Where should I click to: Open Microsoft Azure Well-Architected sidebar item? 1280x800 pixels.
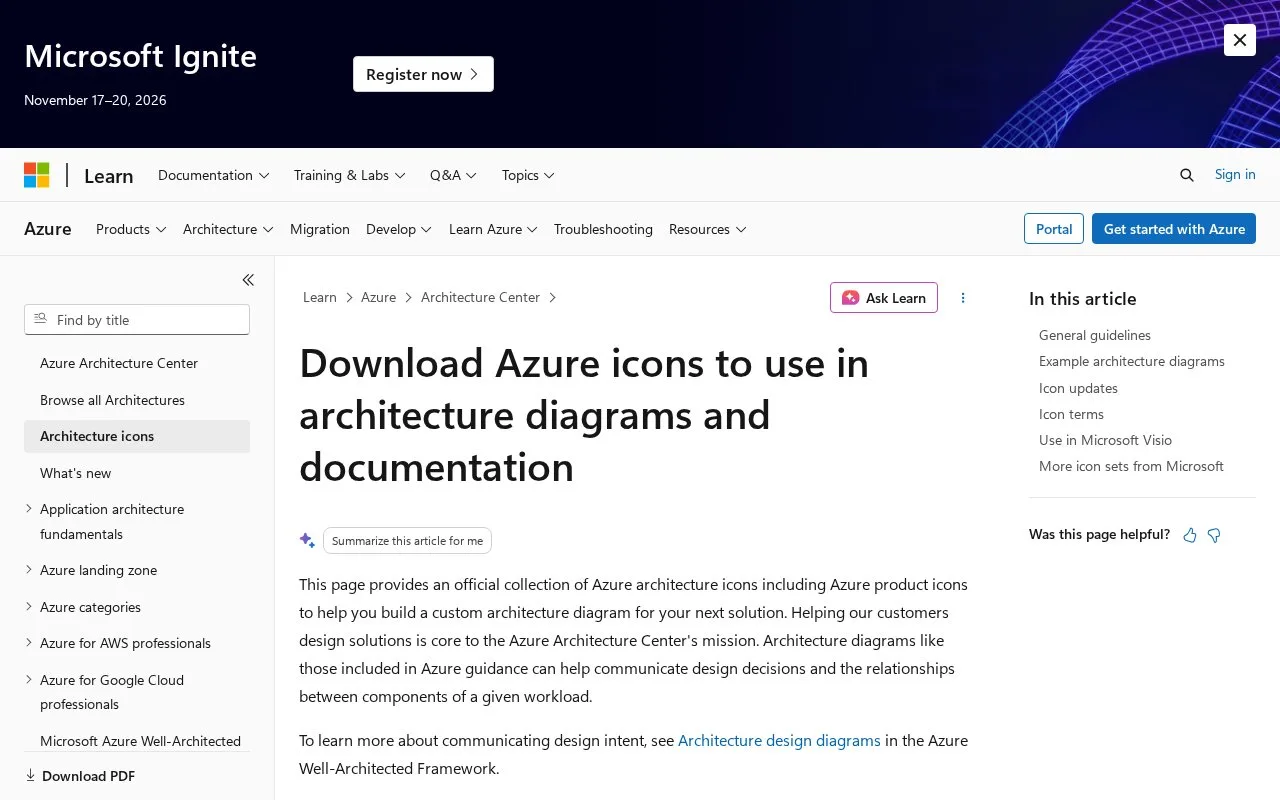[x=140, y=741]
